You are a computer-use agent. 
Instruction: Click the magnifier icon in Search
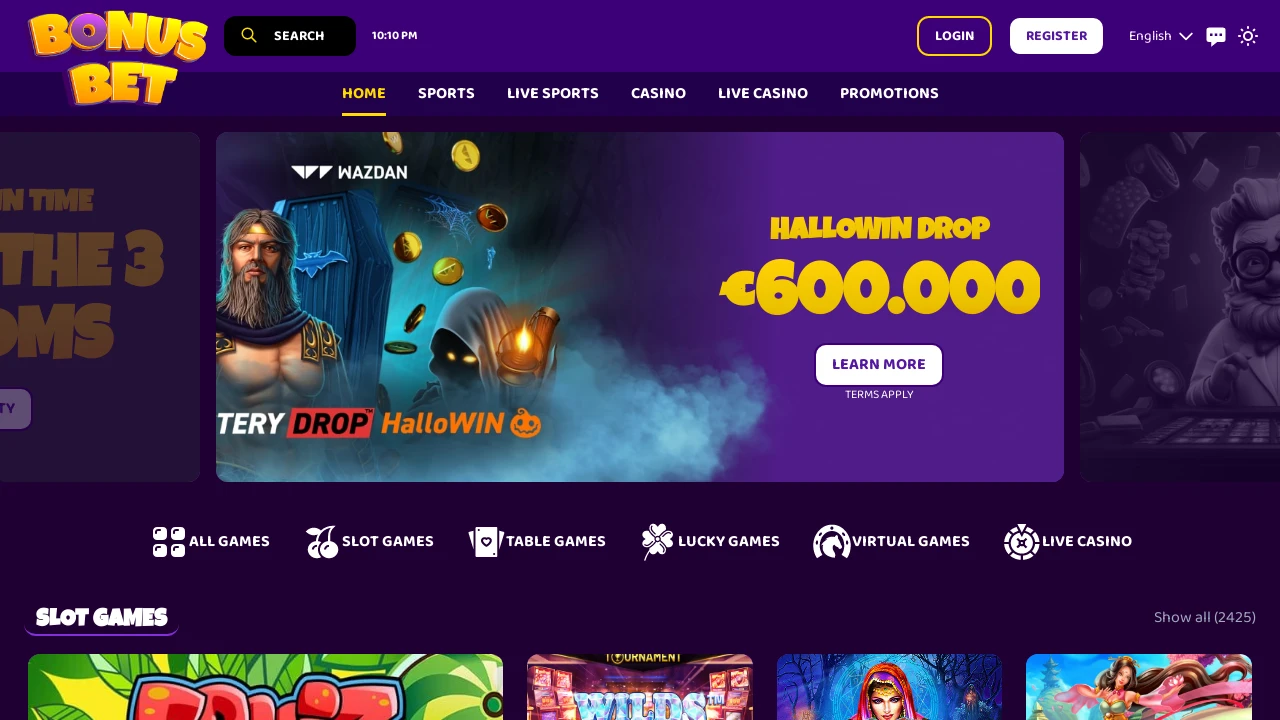coord(249,36)
